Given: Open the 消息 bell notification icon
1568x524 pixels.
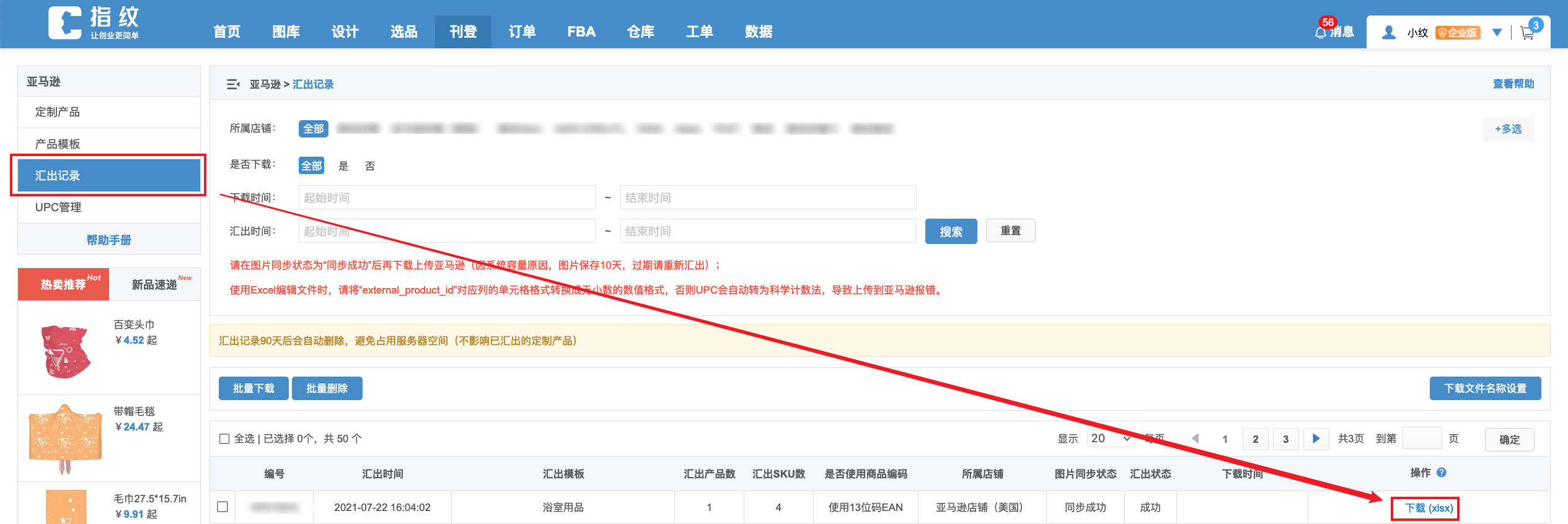Looking at the screenshot, I should [1320, 32].
